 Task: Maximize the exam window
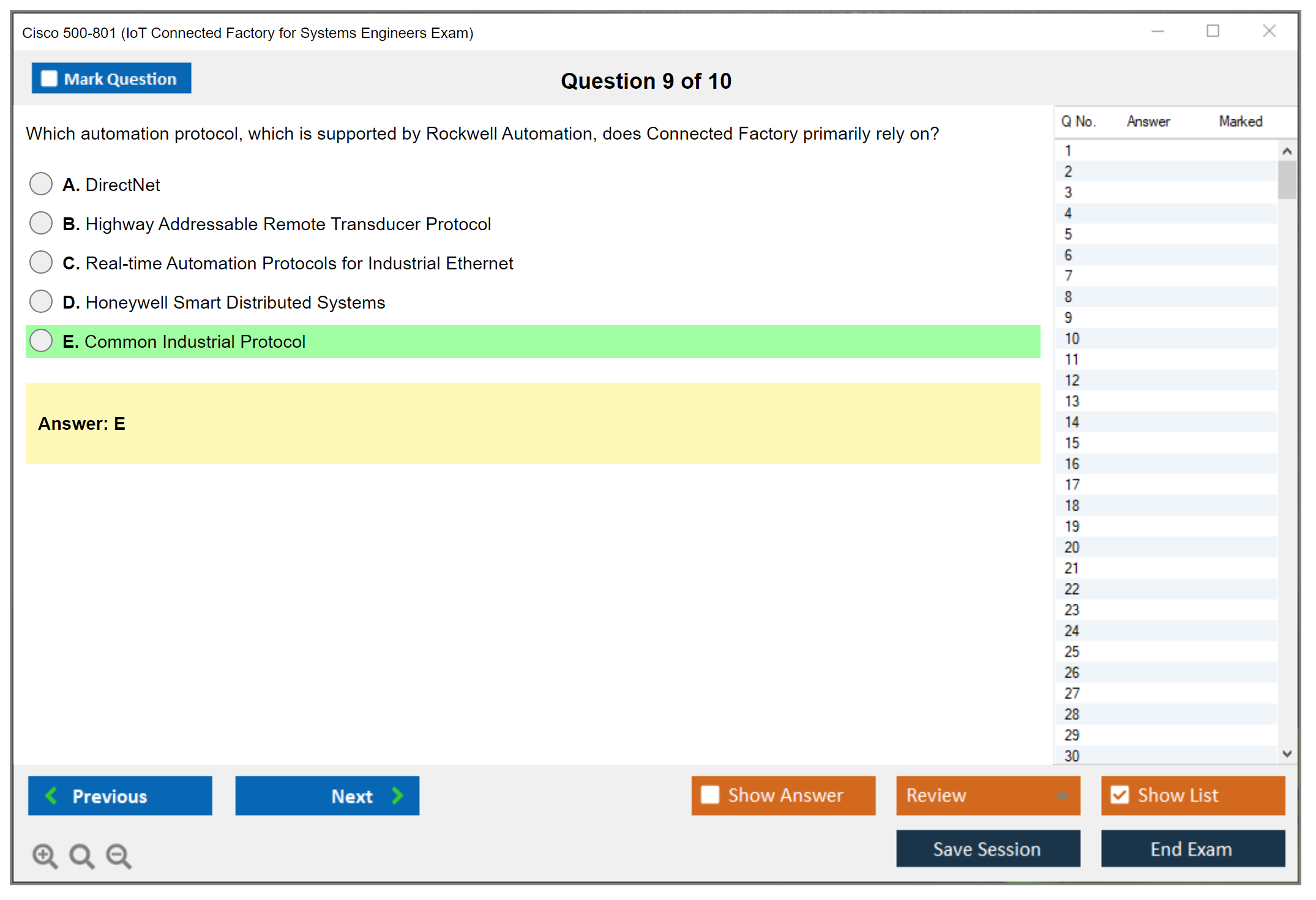[x=1213, y=31]
